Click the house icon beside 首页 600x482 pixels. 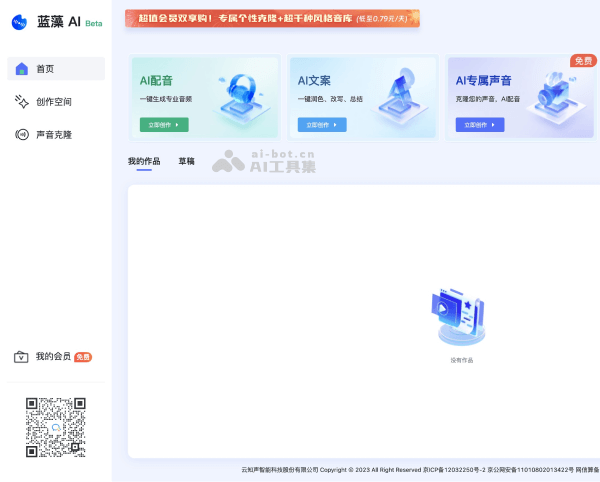point(22,69)
